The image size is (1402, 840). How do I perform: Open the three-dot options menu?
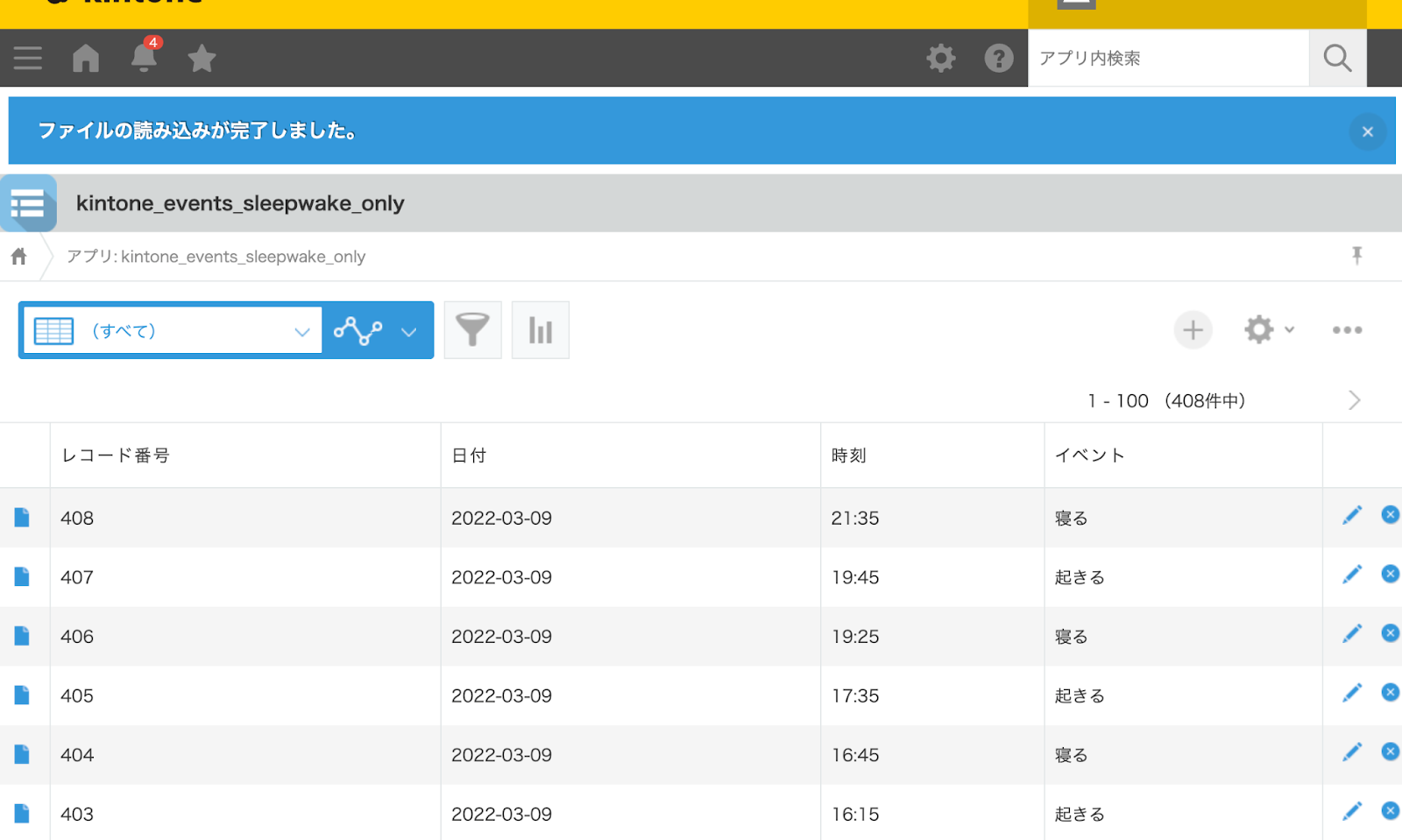[x=1347, y=330]
